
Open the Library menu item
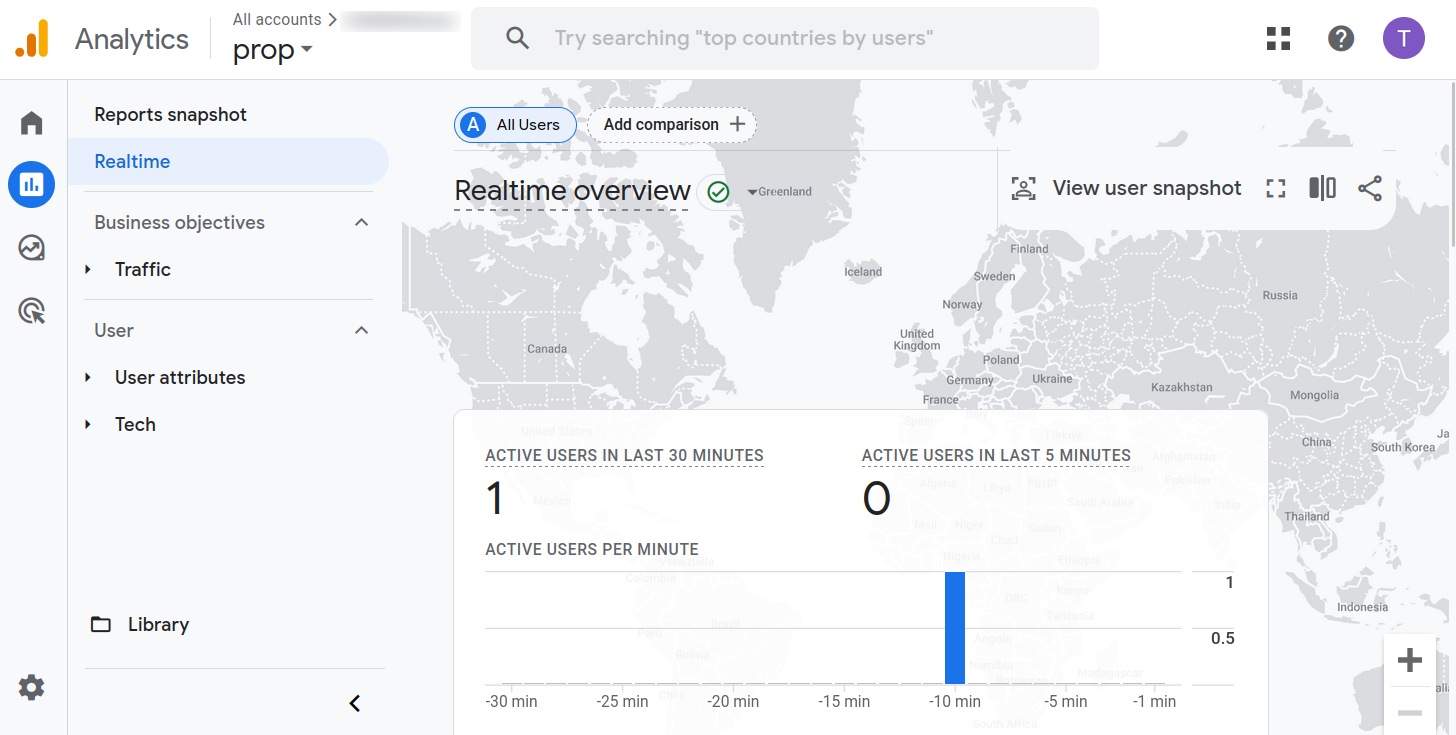coord(158,625)
